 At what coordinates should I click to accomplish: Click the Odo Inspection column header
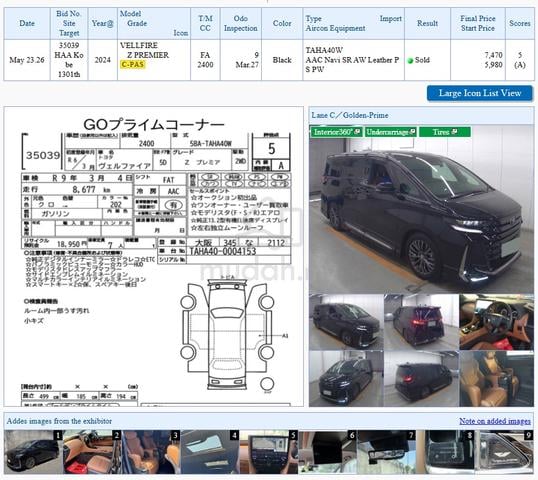[241, 23]
